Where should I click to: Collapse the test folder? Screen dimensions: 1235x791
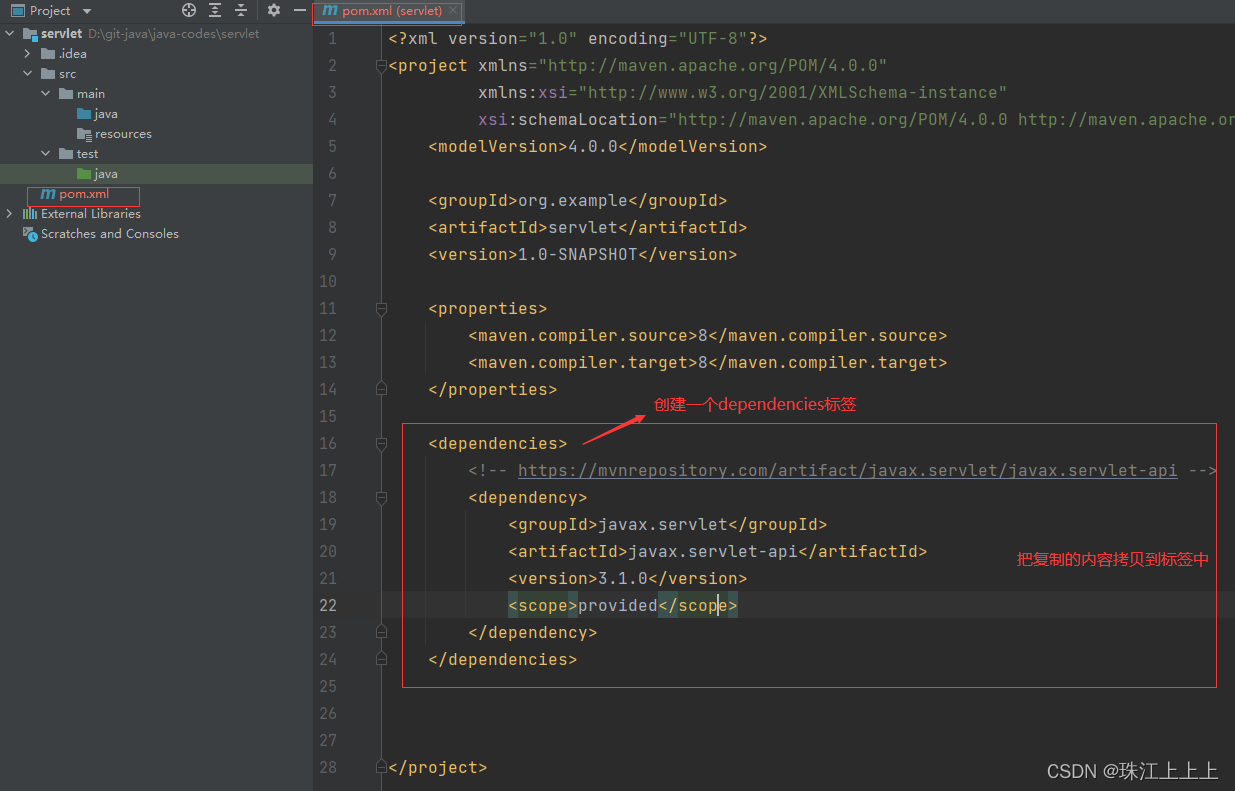tap(46, 154)
